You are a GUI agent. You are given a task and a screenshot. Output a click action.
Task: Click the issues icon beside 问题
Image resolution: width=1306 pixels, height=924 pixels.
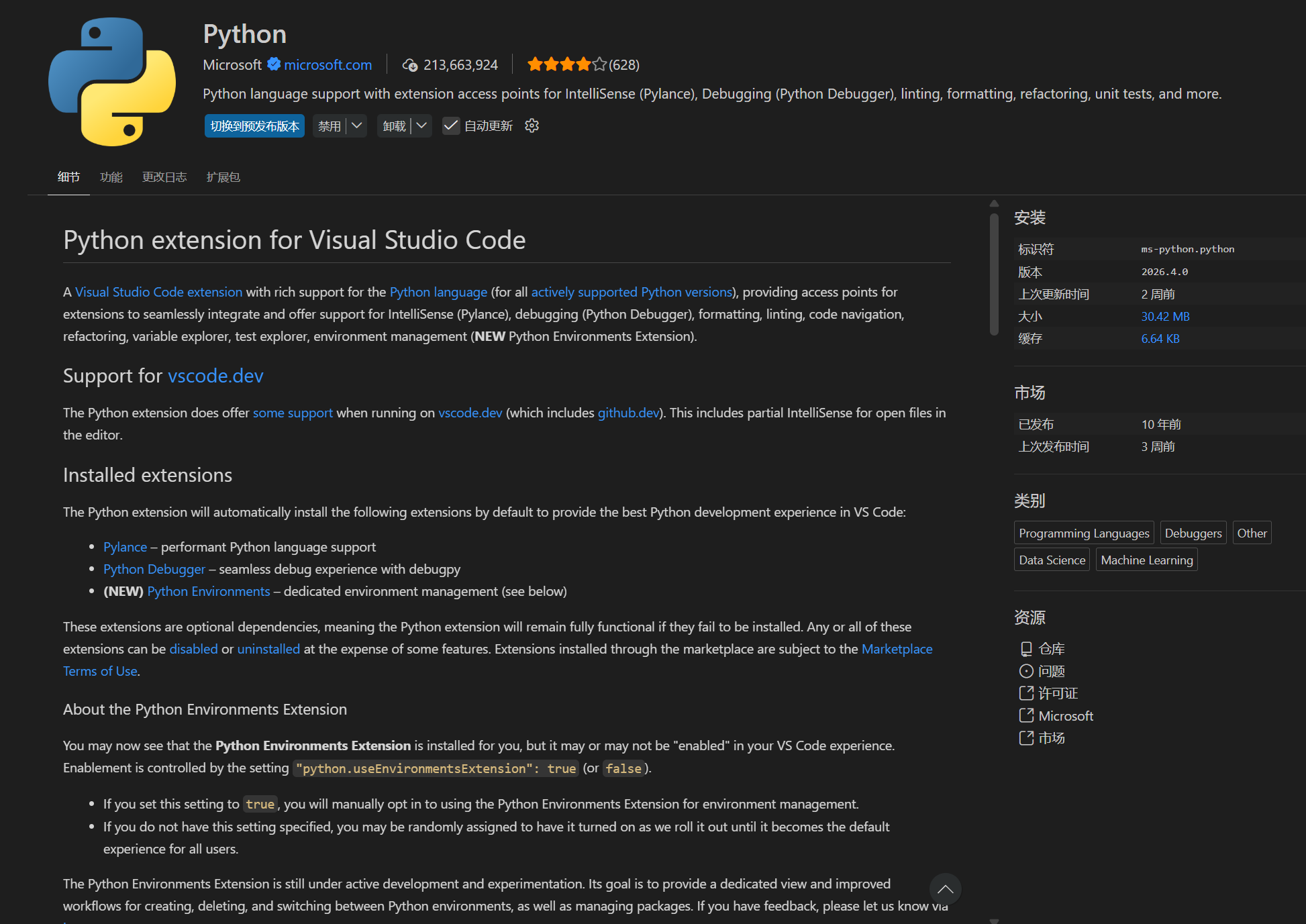click(x=1026, y=671)
